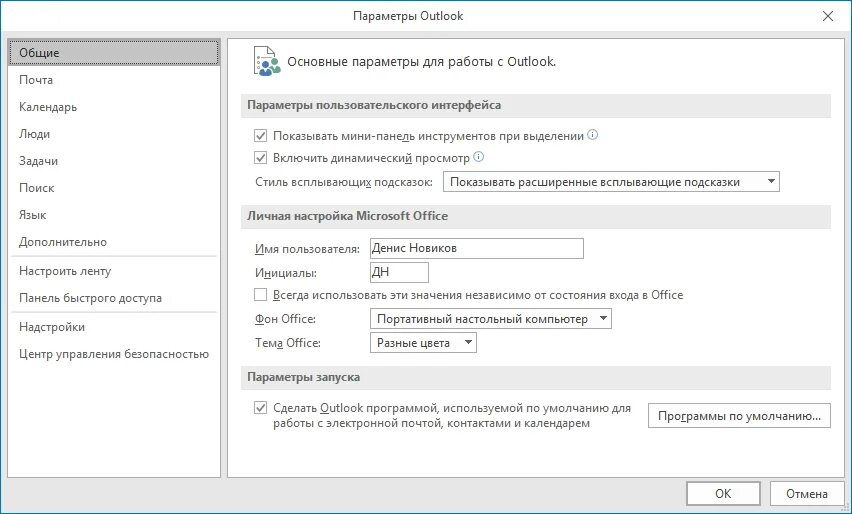The width and height of the screenshot is (852, 514).
Task: Click the 'Отмена' button
Action: 806,493
